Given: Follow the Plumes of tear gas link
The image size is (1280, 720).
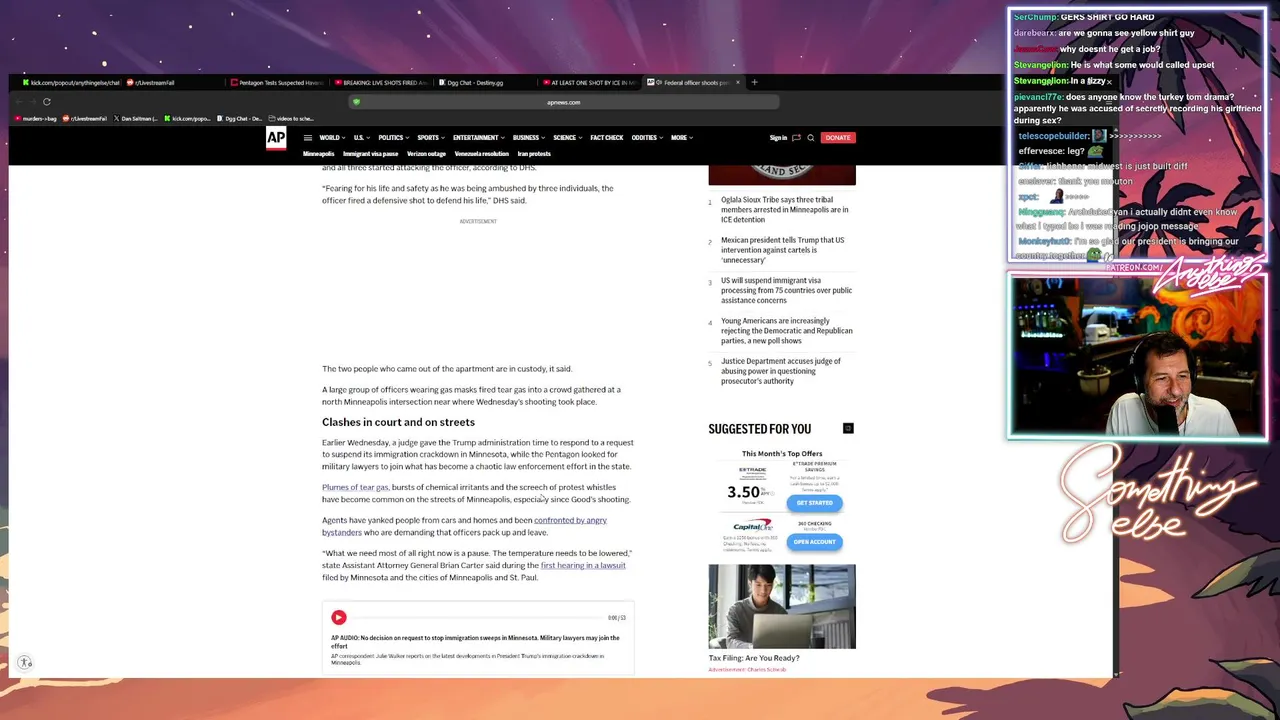Looking at the screenshot, I should [x=355, y=487].
